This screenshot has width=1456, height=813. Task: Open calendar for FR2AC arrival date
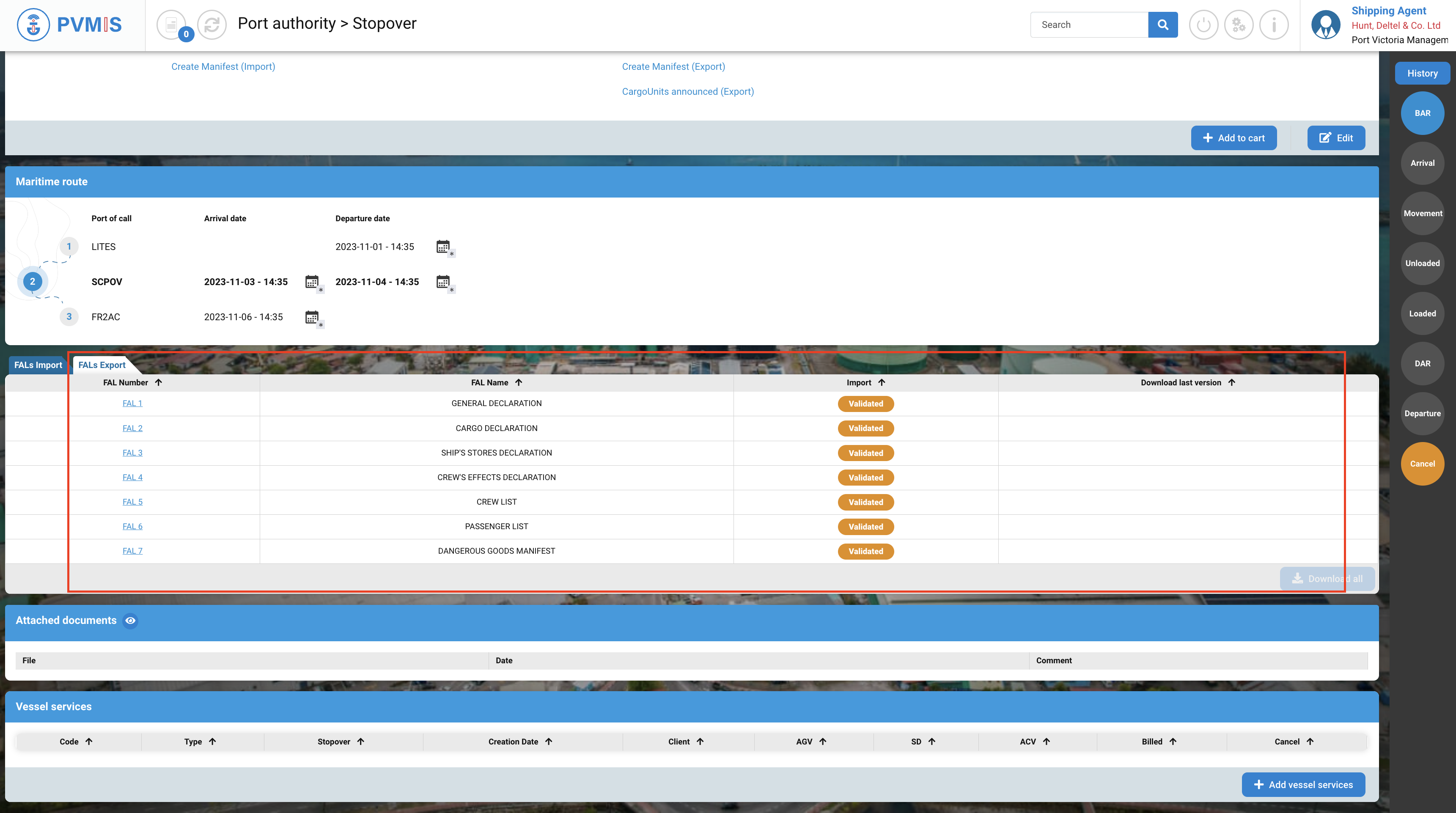coord(312,317)
